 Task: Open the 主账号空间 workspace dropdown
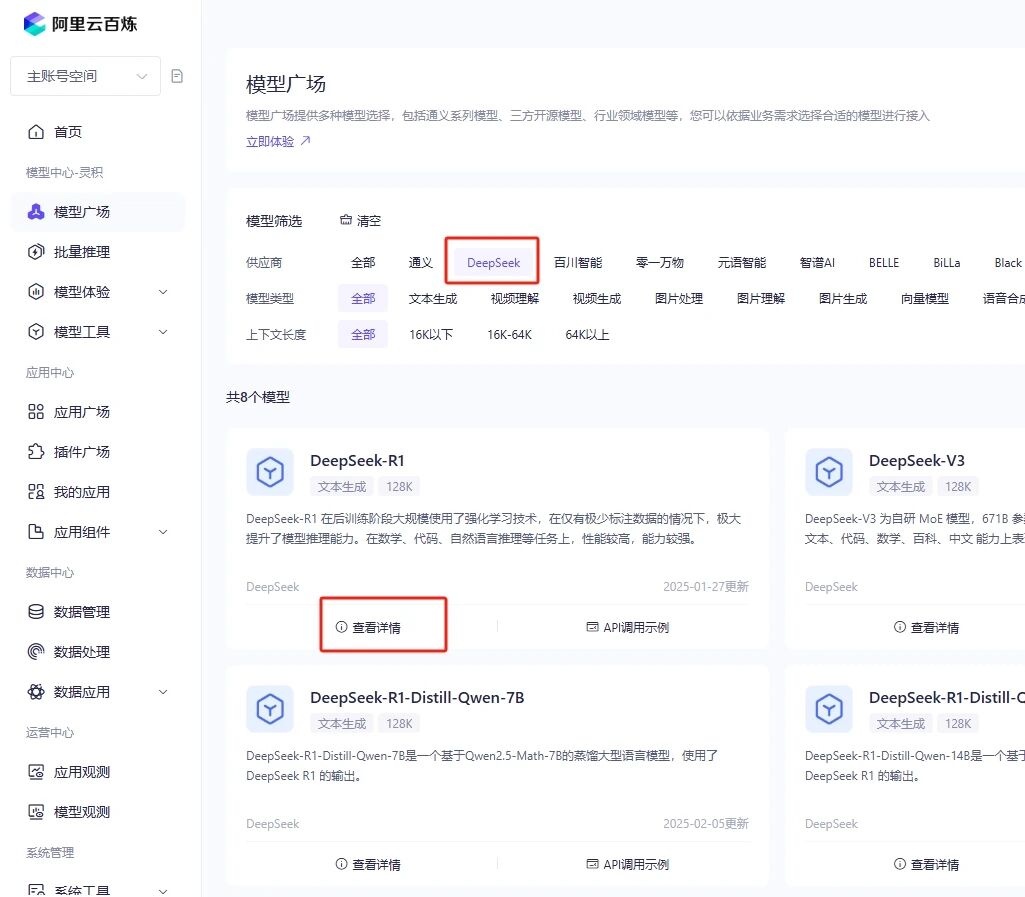click(x=85, y=76)
